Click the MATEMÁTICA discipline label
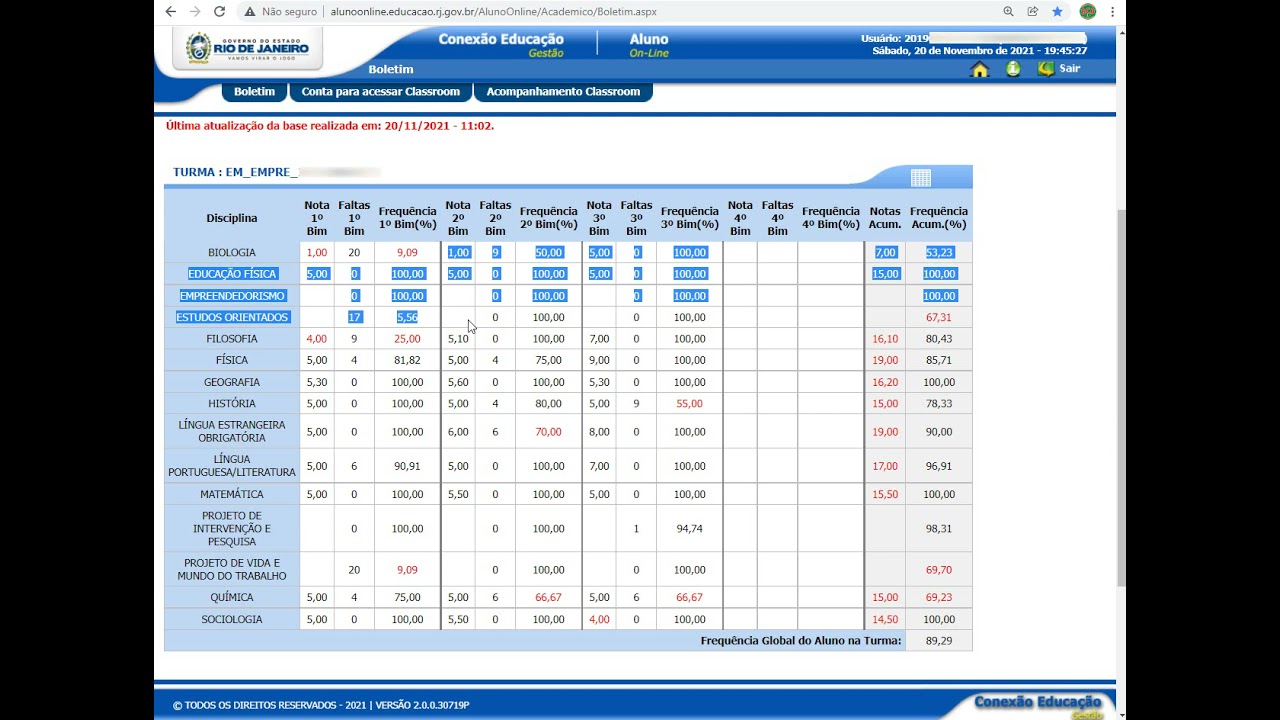 [232, 495]
